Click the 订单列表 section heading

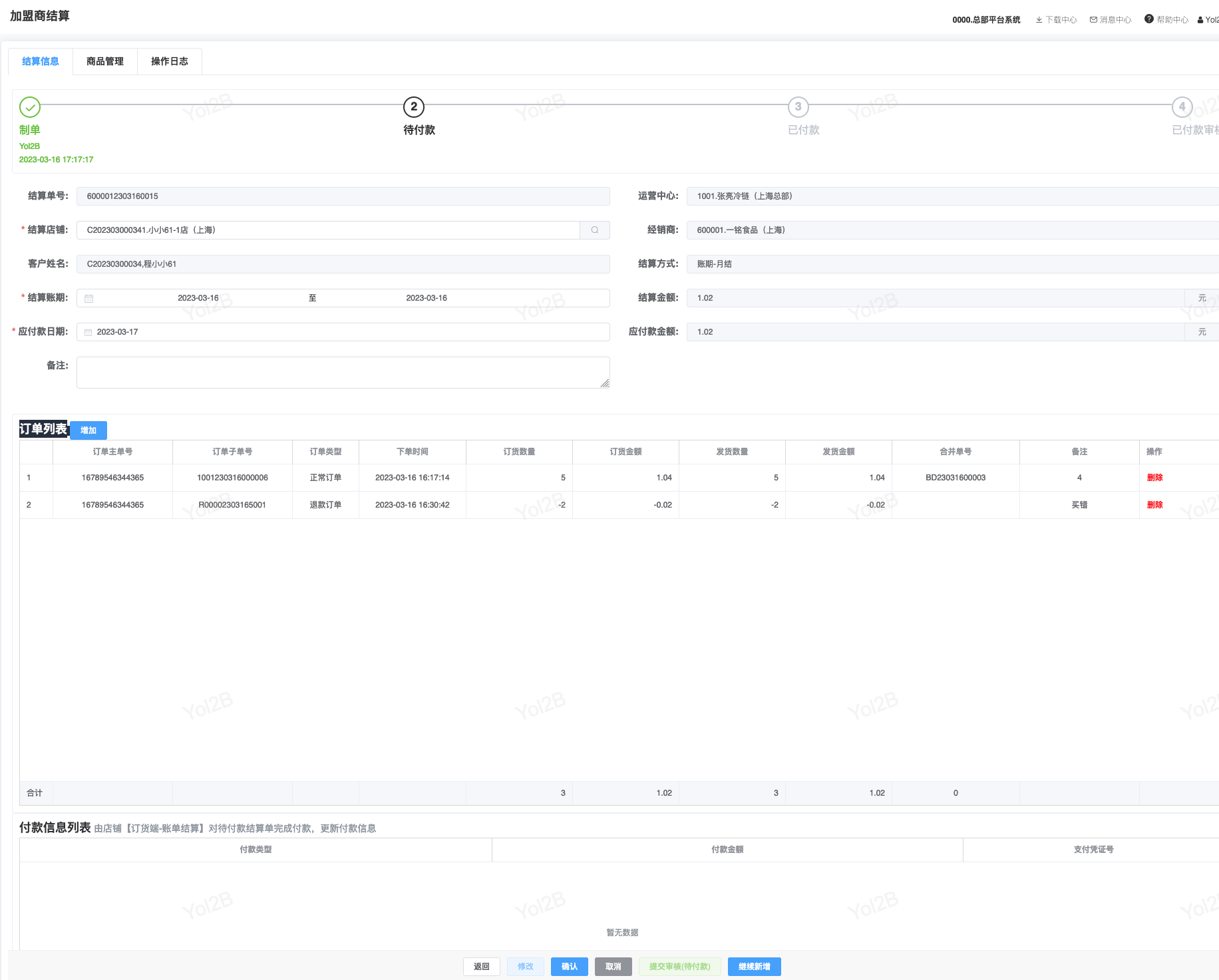(x=43, y=429)
